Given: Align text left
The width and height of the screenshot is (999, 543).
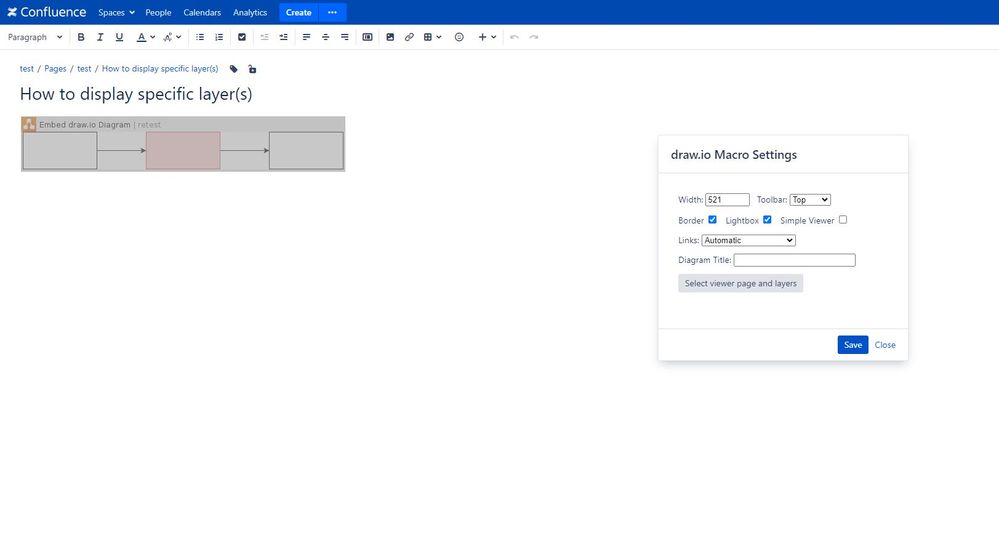Looking at the screenshot, I should point(306,37).
